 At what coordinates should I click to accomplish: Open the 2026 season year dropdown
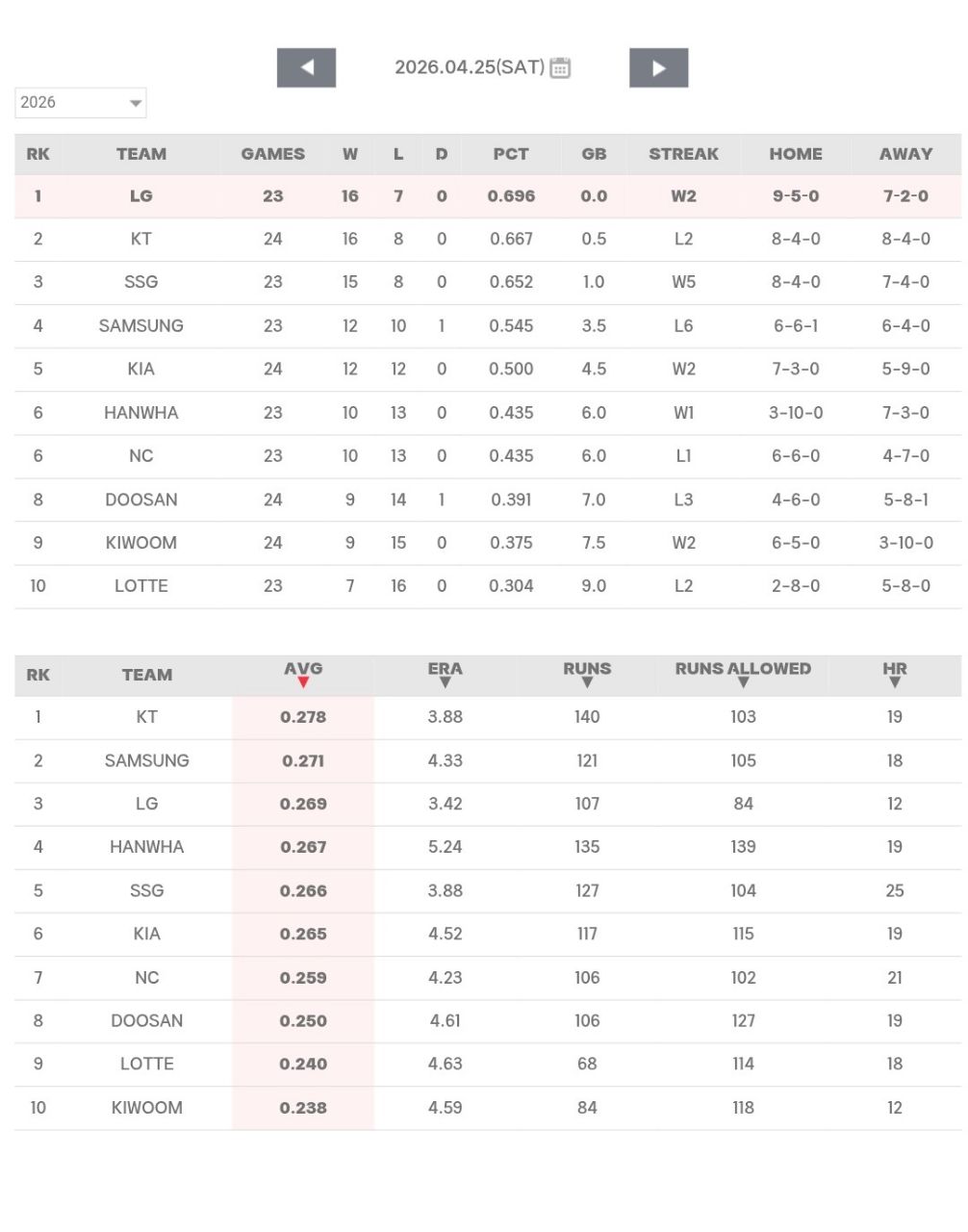coord(80,103)
